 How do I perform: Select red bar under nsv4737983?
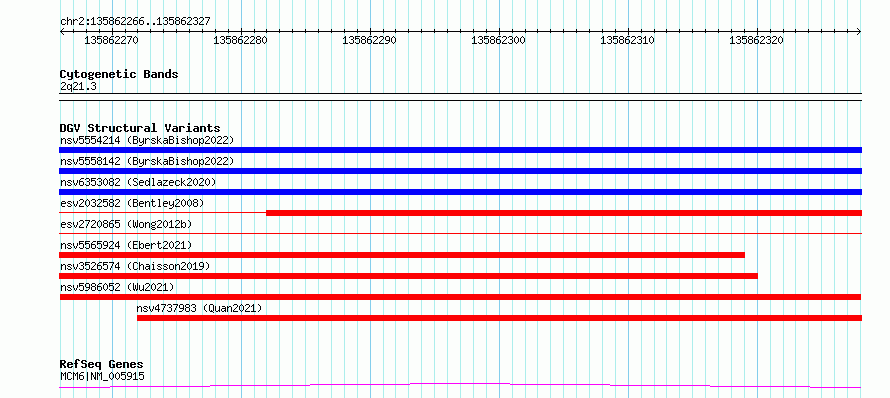tap(499, 318)
